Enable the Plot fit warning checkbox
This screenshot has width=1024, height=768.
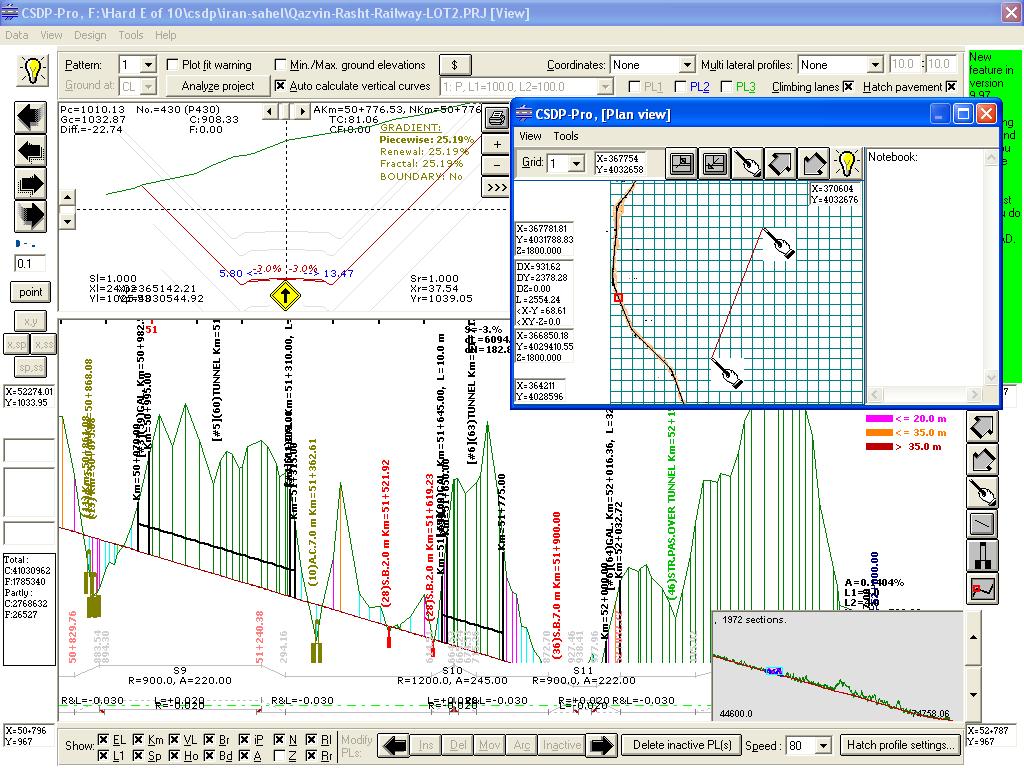click(x=172, y=65)
